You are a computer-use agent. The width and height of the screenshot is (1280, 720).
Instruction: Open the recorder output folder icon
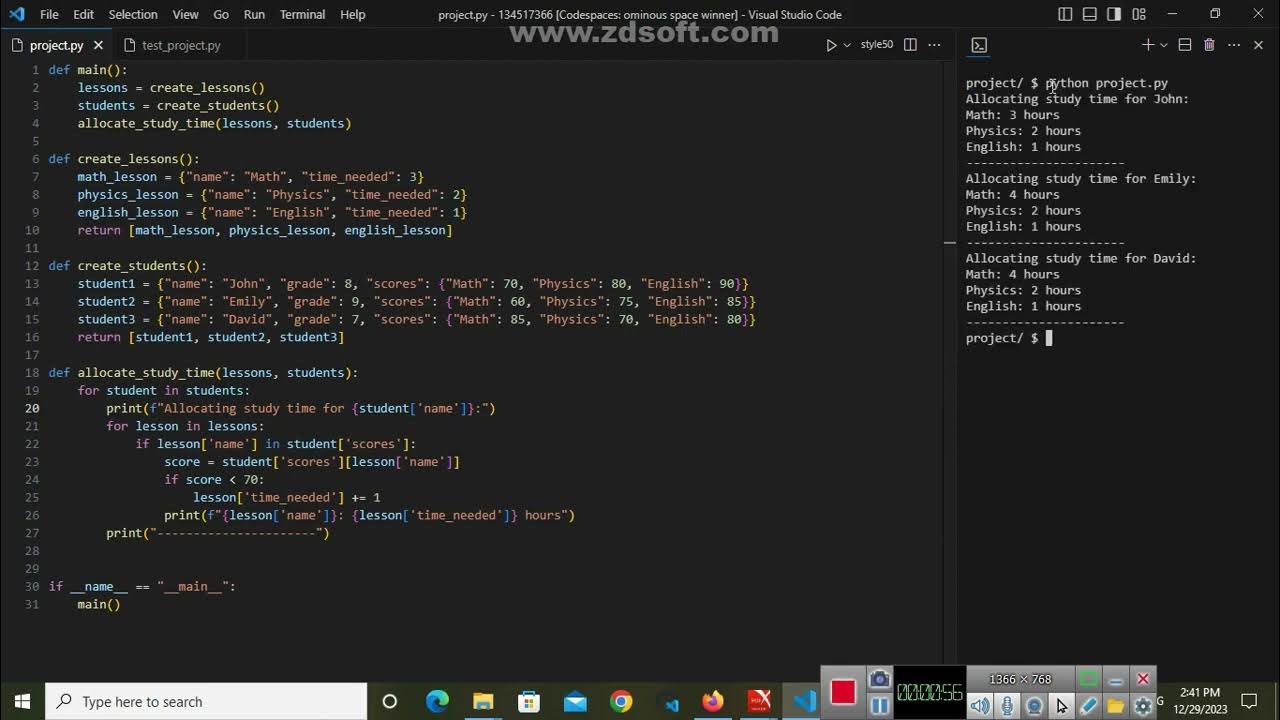pos(1116,706)
